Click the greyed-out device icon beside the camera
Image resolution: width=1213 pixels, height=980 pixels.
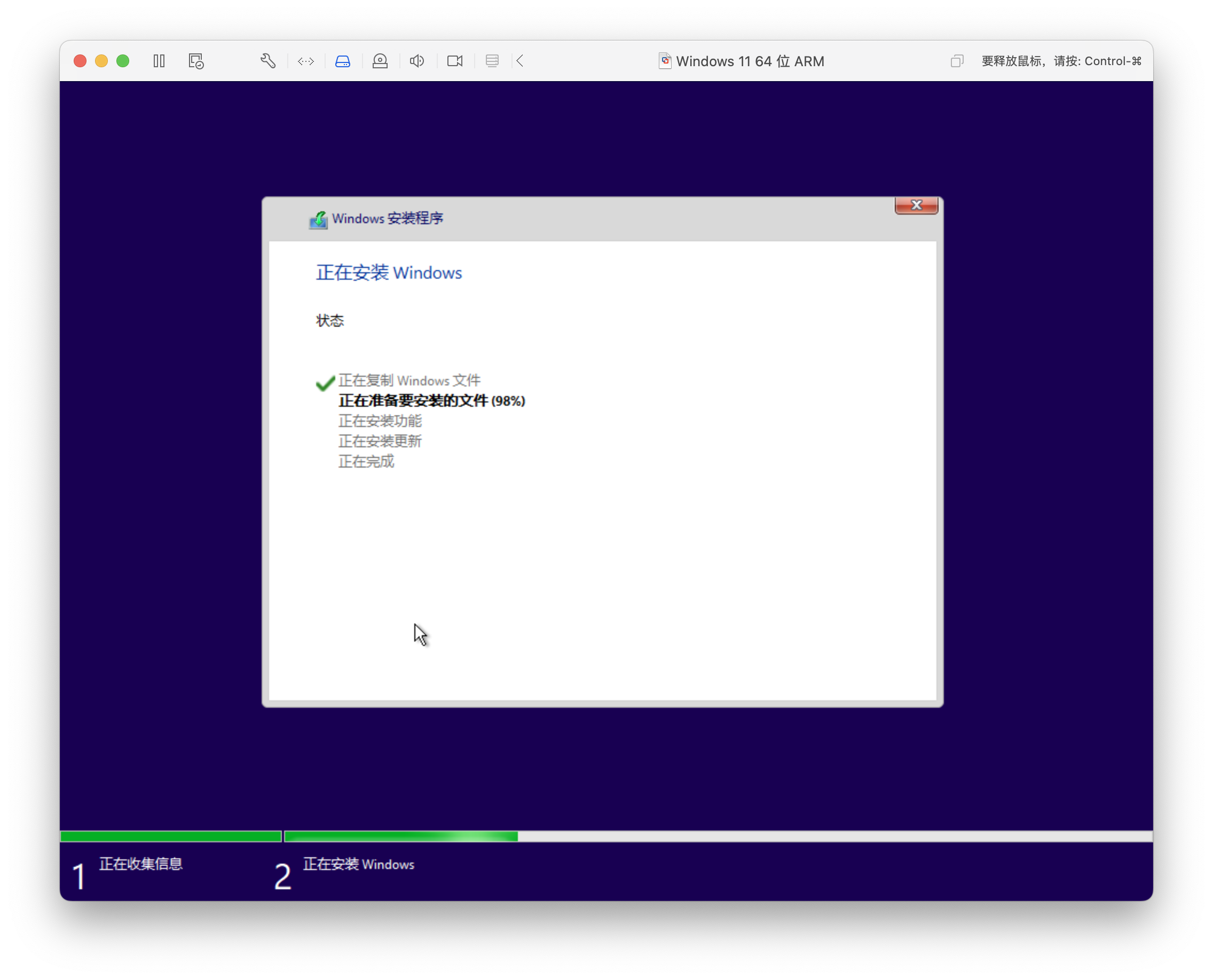[492, 61]
